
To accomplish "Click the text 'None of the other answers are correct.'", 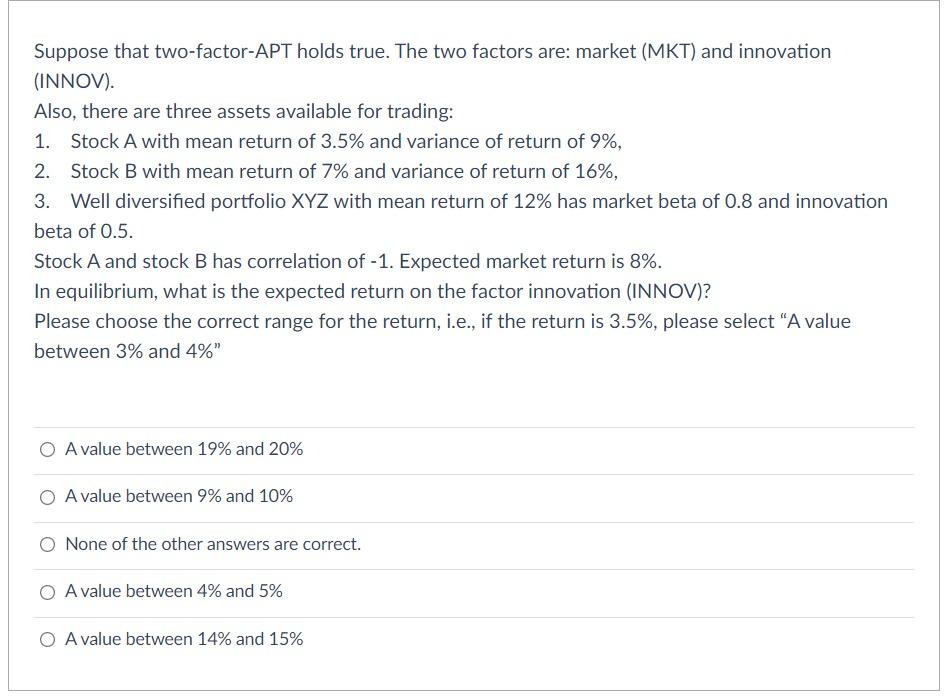I will click(x=213, y=545).
